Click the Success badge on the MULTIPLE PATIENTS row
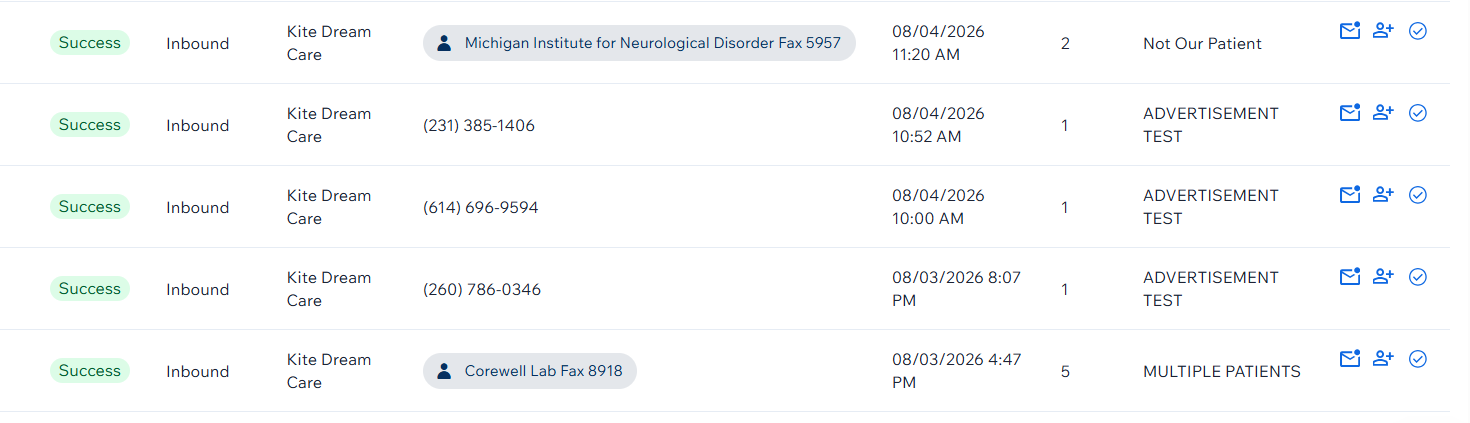Viewport: 1470px width, 423px height. [90, 371]
